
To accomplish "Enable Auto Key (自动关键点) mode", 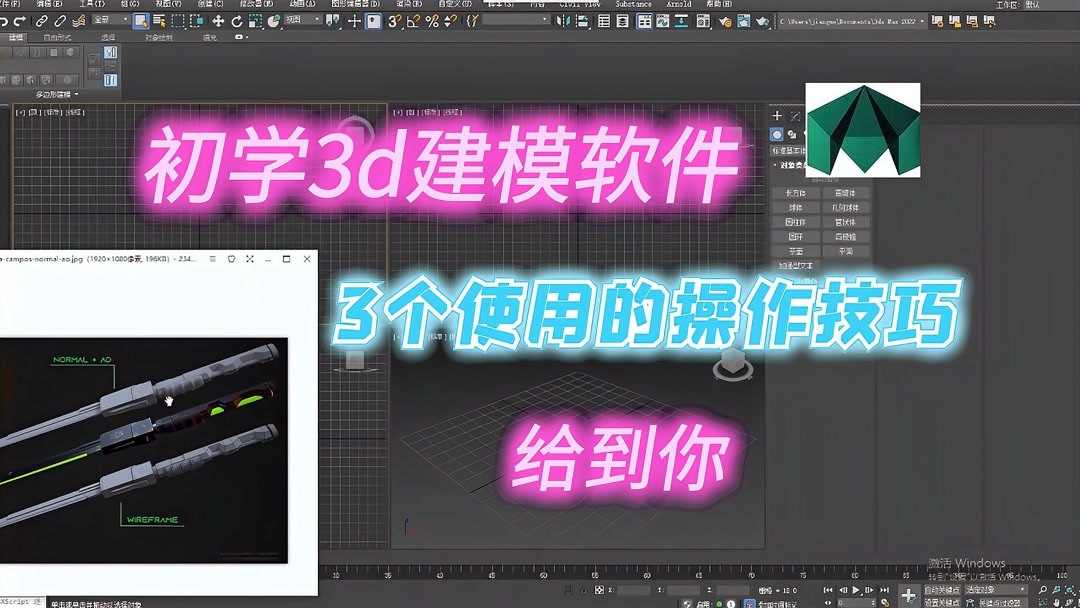I will pyautogui.click(x=941, y=589).
